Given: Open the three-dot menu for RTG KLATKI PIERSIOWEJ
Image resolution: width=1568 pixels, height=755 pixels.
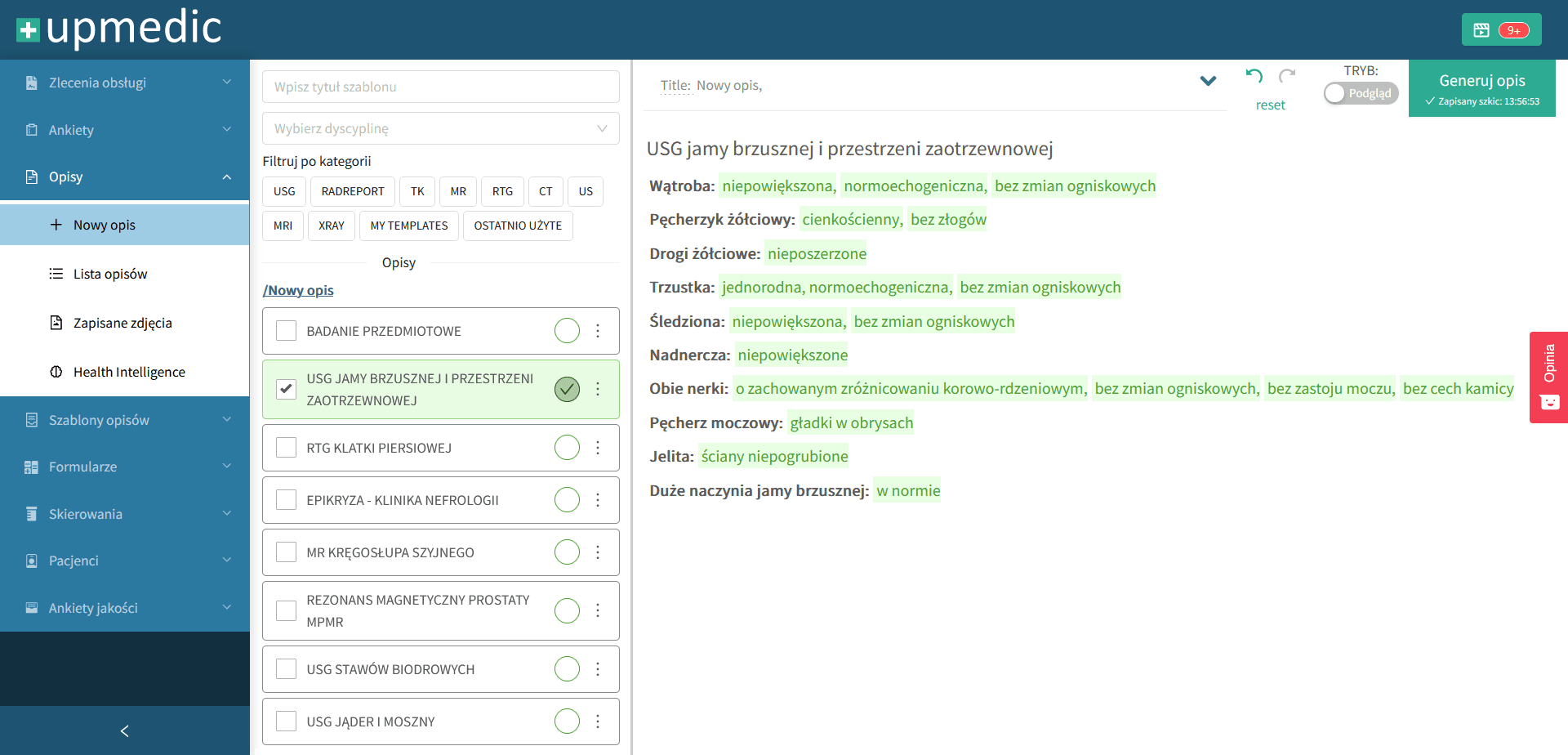Looking at the screenshot, I should click(598, 448).
